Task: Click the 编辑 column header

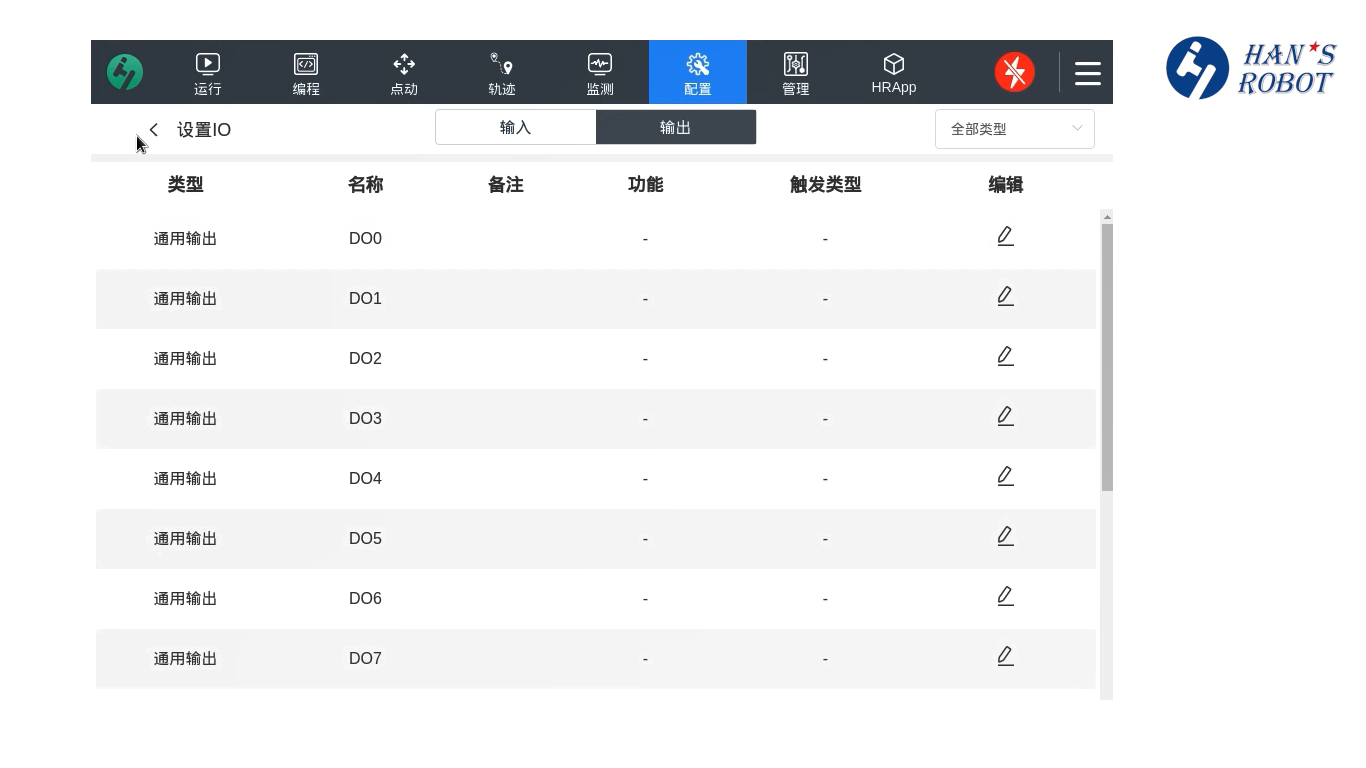Action: click(x=1005, y=185)
